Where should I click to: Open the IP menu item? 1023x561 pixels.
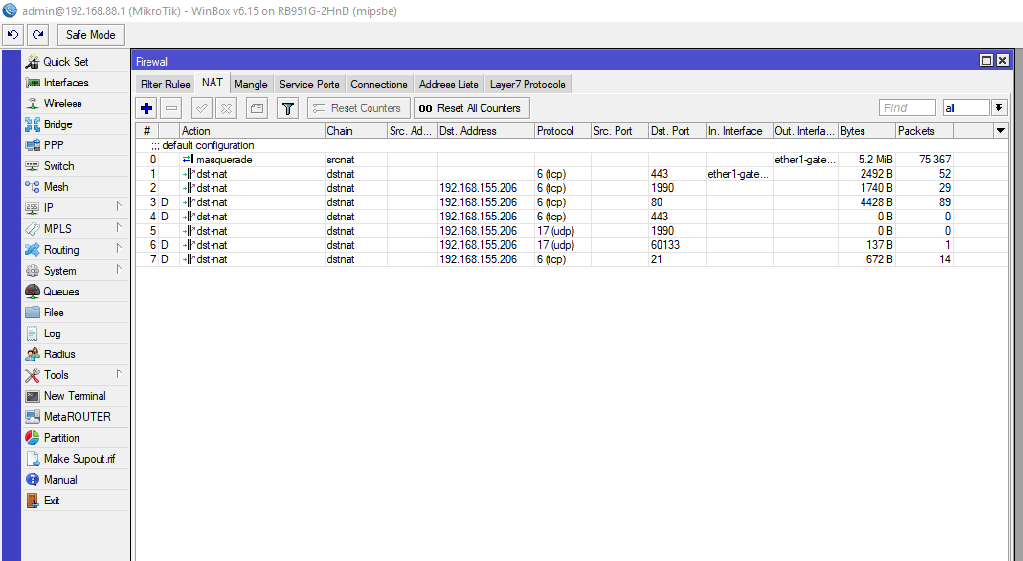click(x=76, y=207)
